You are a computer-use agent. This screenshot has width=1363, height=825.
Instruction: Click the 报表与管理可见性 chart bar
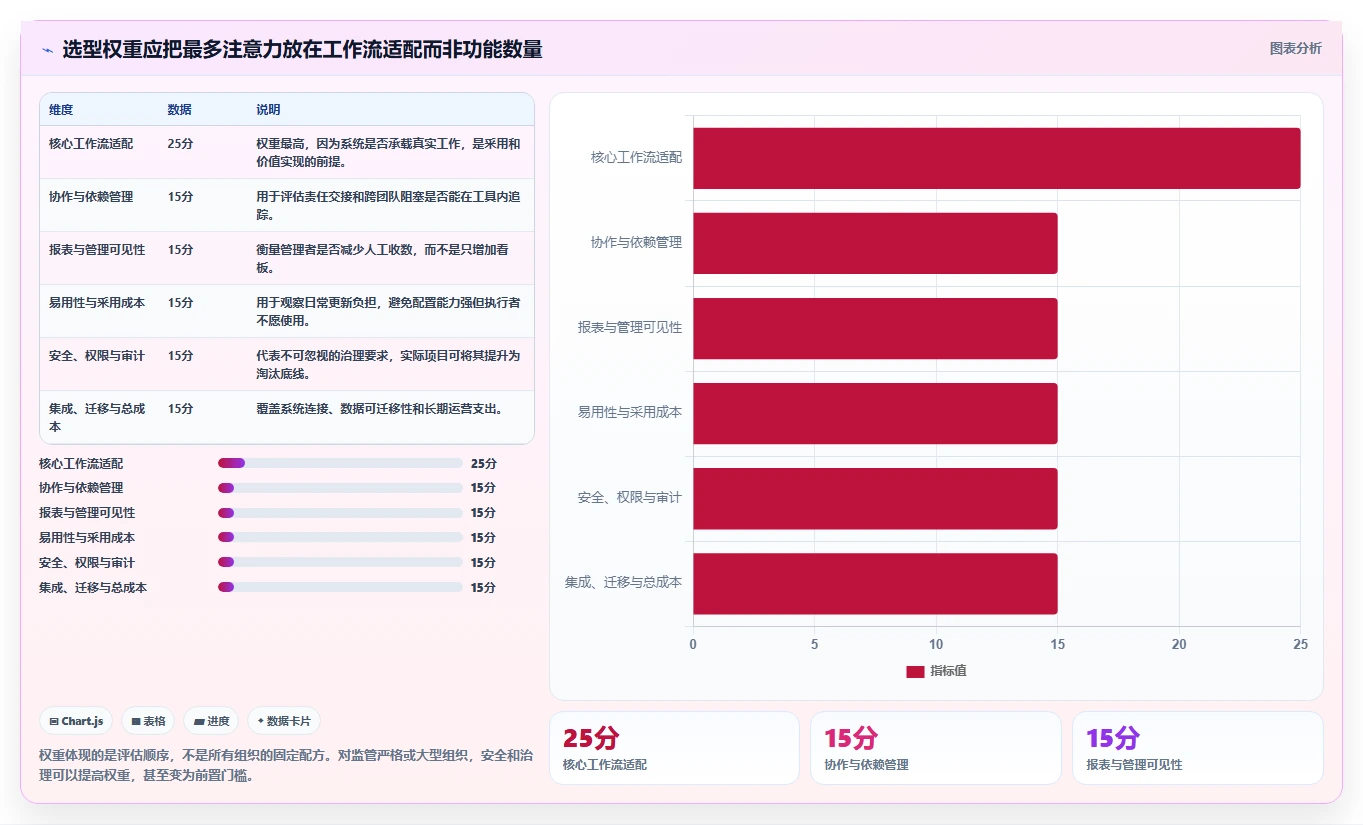click(x=875, y=328)
